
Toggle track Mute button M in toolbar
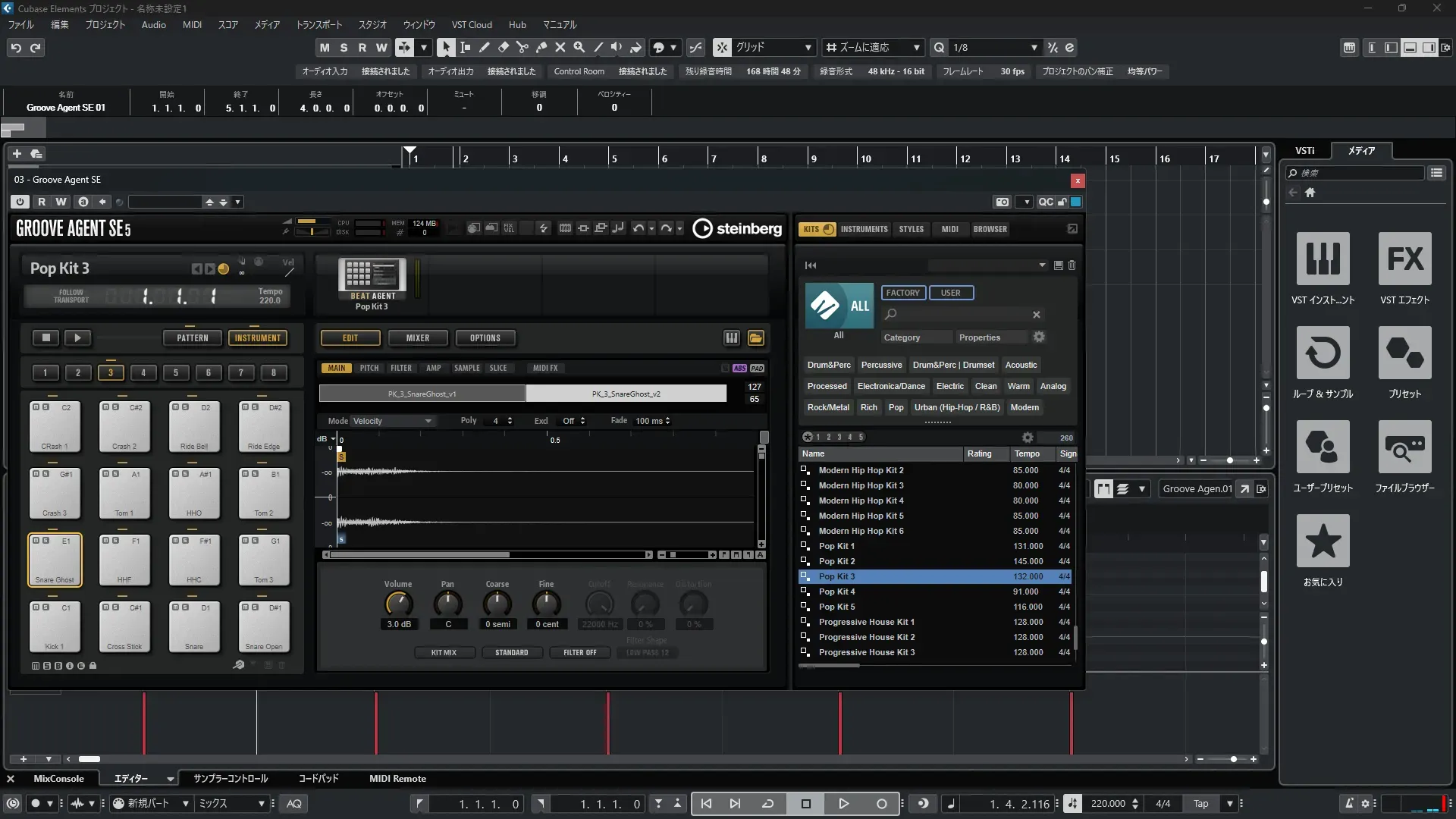325,47
